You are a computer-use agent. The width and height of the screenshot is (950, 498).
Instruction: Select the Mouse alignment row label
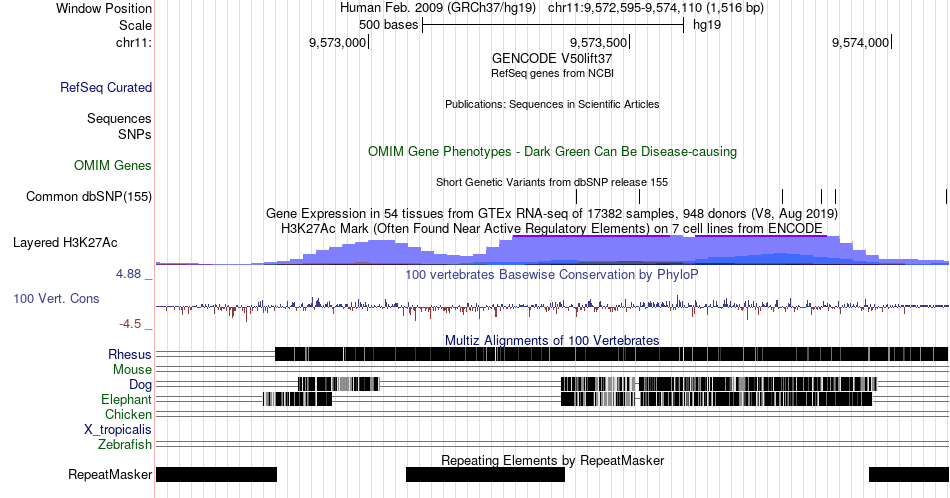point(132,370)
